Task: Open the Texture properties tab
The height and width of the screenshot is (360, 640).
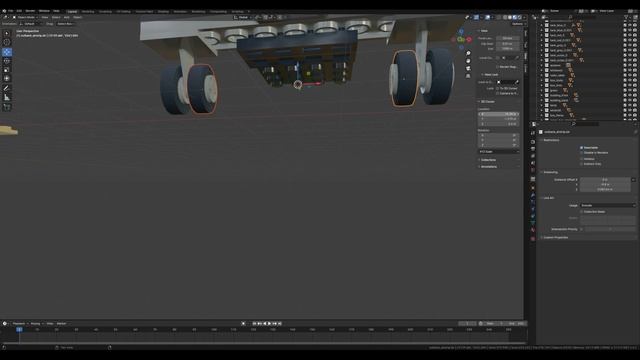Action: point(533,239)
